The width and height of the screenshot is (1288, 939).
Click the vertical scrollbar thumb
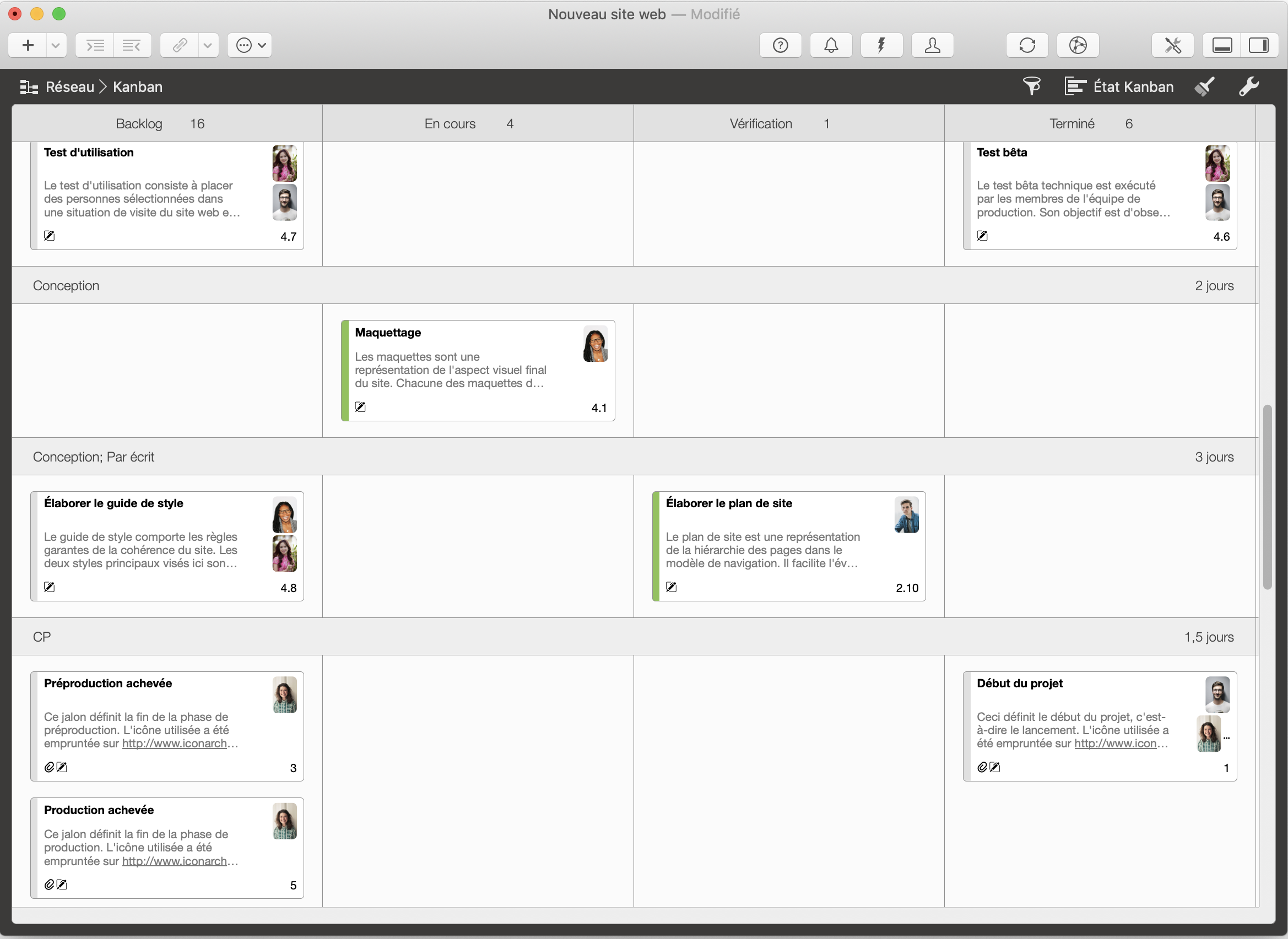(1267, 496)
